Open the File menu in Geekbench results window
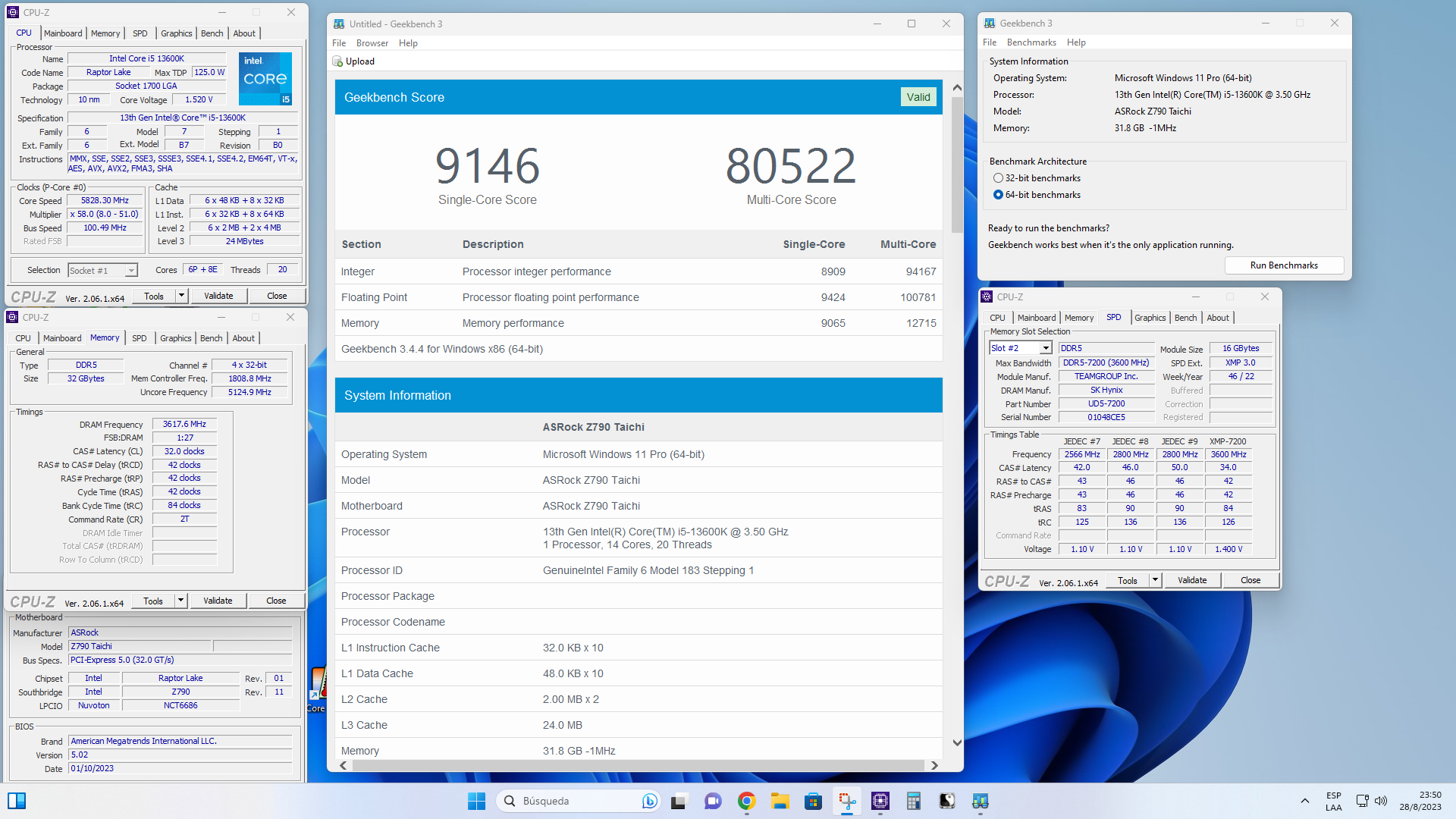The width and height of the screenshot is (1456, 819). tap(339, 43)
